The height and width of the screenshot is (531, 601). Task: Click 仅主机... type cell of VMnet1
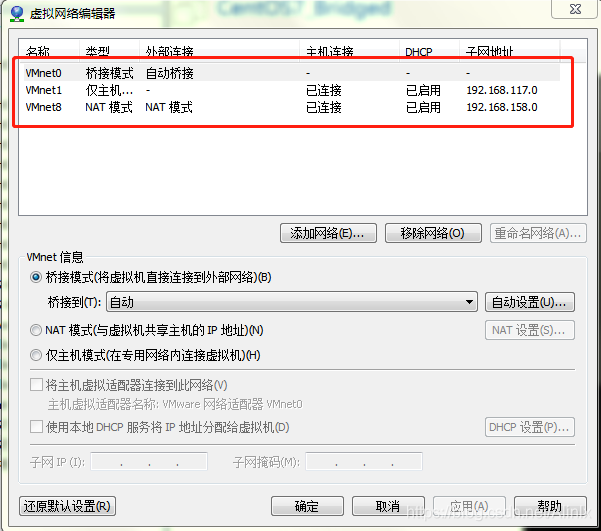[109, 90]
